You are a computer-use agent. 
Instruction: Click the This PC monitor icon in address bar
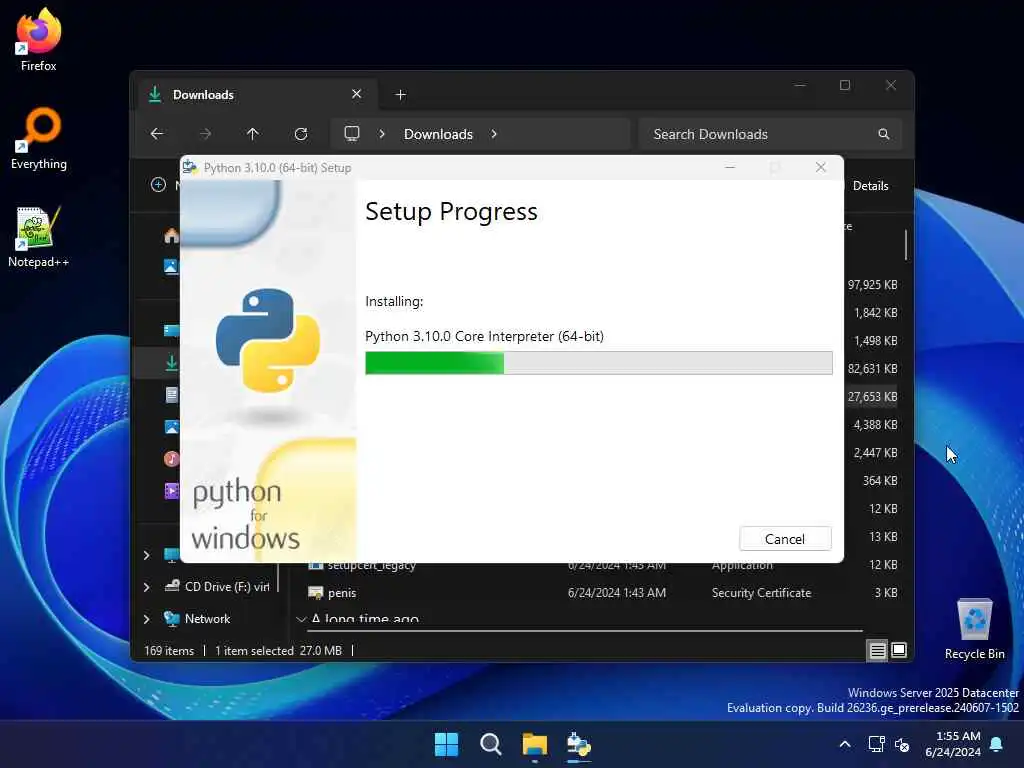352,134
